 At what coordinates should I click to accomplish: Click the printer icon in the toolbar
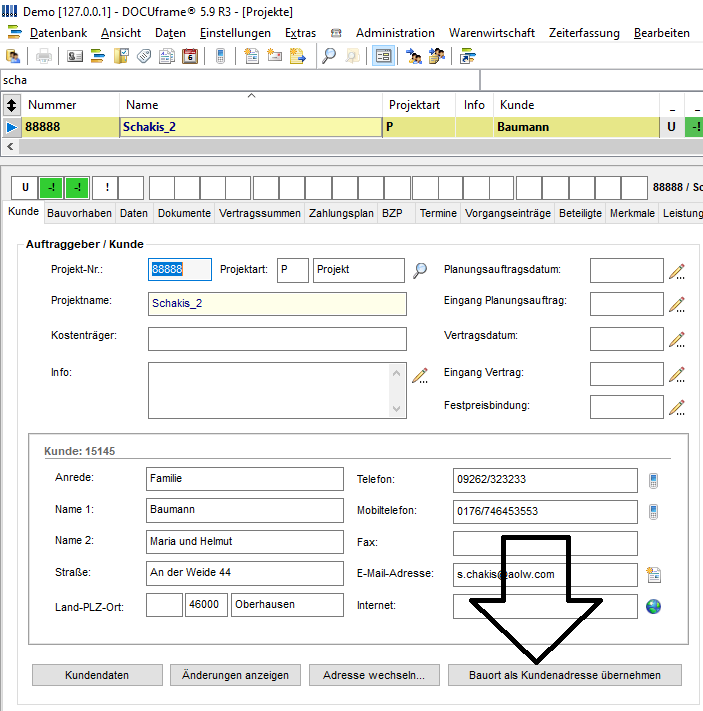(44, 57)
